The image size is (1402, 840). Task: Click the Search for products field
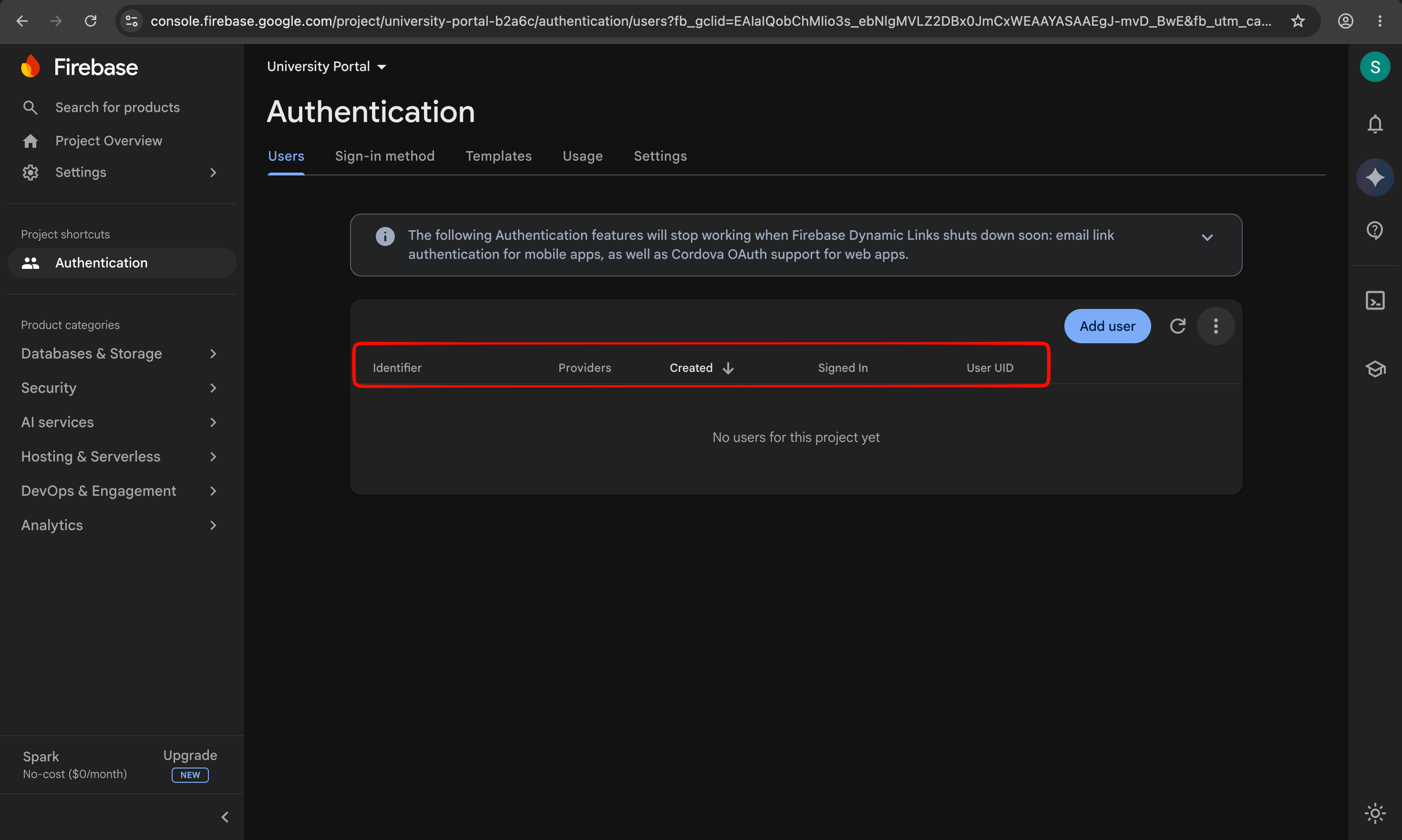click(117, 108)
